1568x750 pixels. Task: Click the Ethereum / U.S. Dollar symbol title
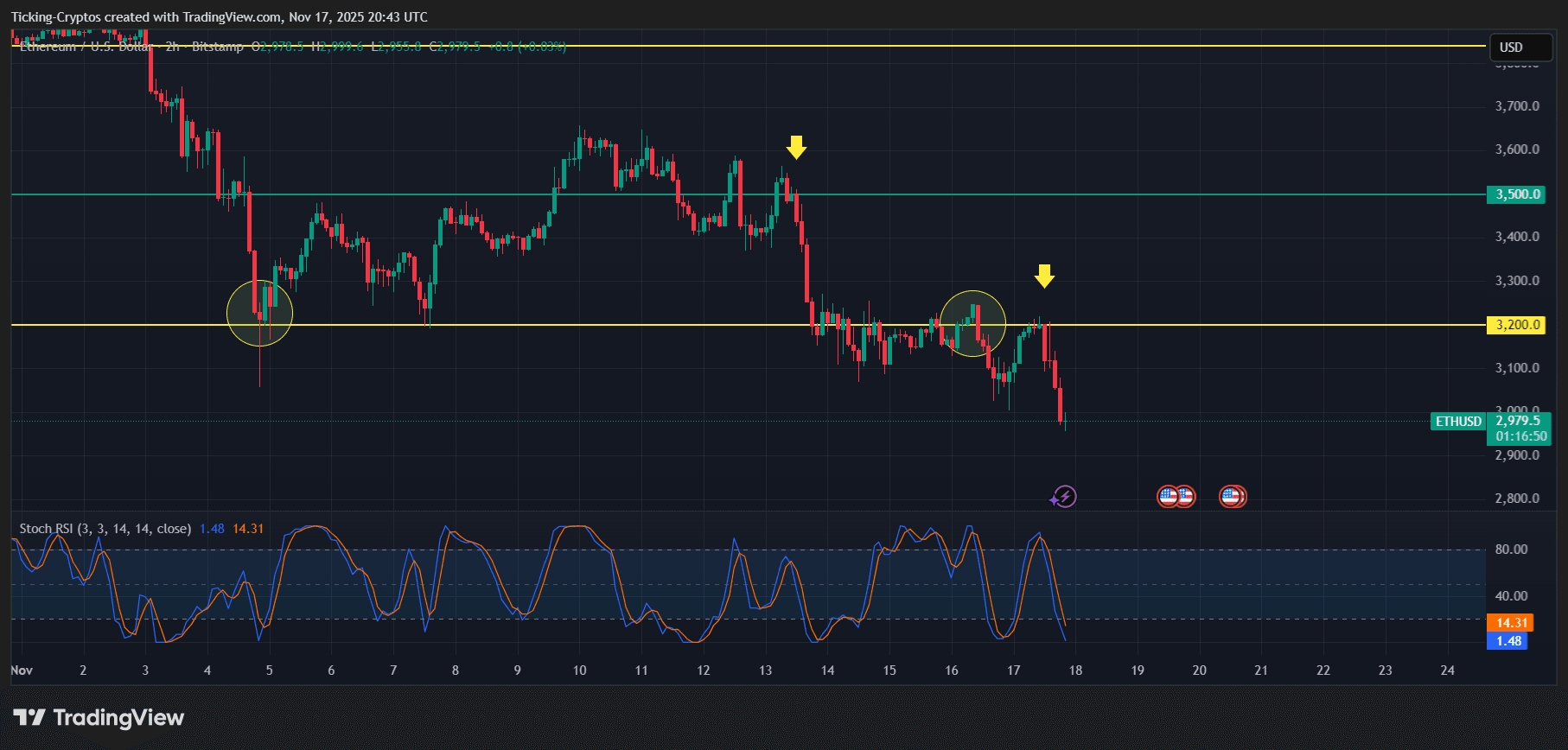pyautogui.click(x=85, y=47)
